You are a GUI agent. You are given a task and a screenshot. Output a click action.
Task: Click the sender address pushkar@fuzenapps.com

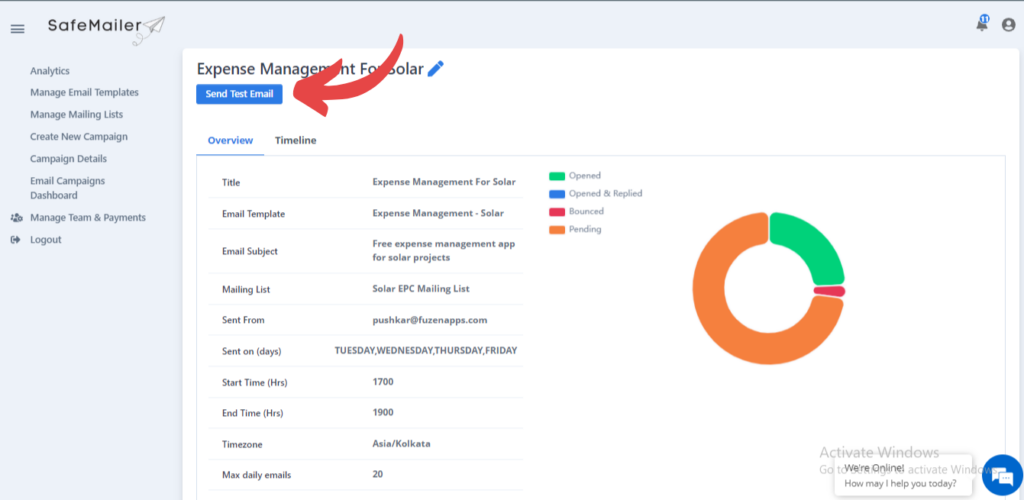coord(430,320)
